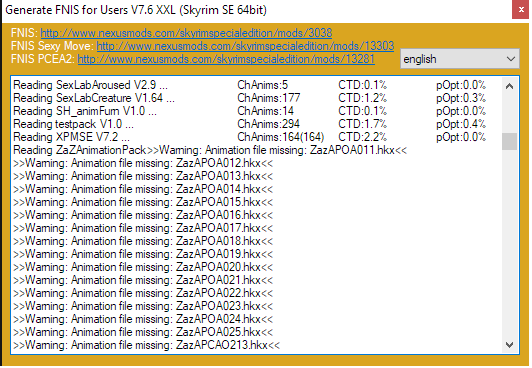Click the warning for ZazAPOA014.hkx
This screenshot has width=532, height=368.
click(x=143, y=189)
